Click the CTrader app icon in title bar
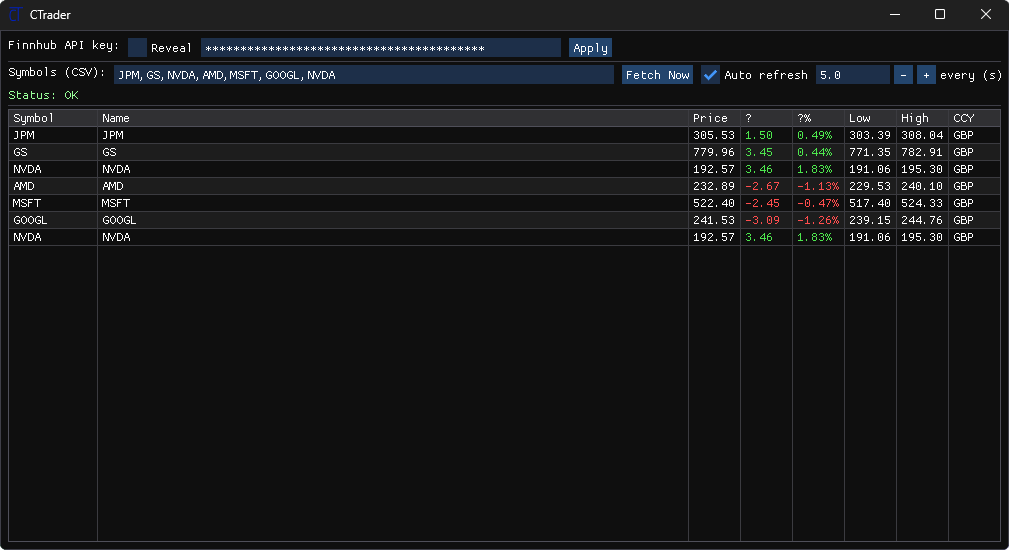The width and height of the screenshot is (1009, 550). click(15, 14)
